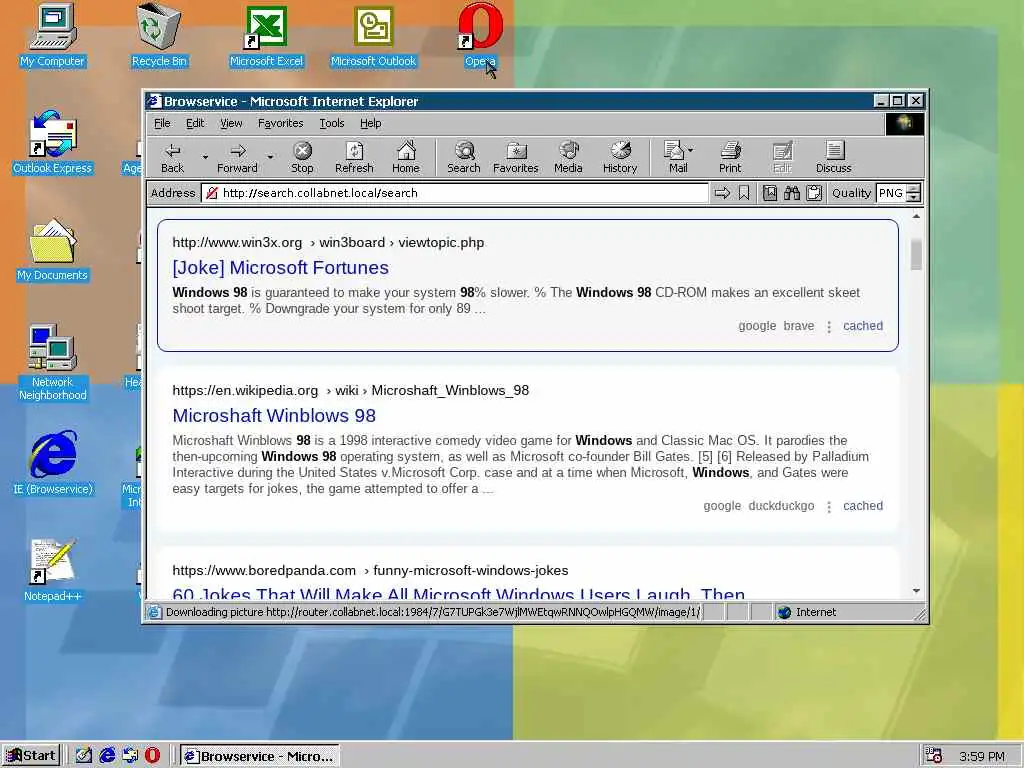Select IE (Browservice) desktop icon
The height and width of the screenshot is (768, 1024).
[x=52, y=463]
